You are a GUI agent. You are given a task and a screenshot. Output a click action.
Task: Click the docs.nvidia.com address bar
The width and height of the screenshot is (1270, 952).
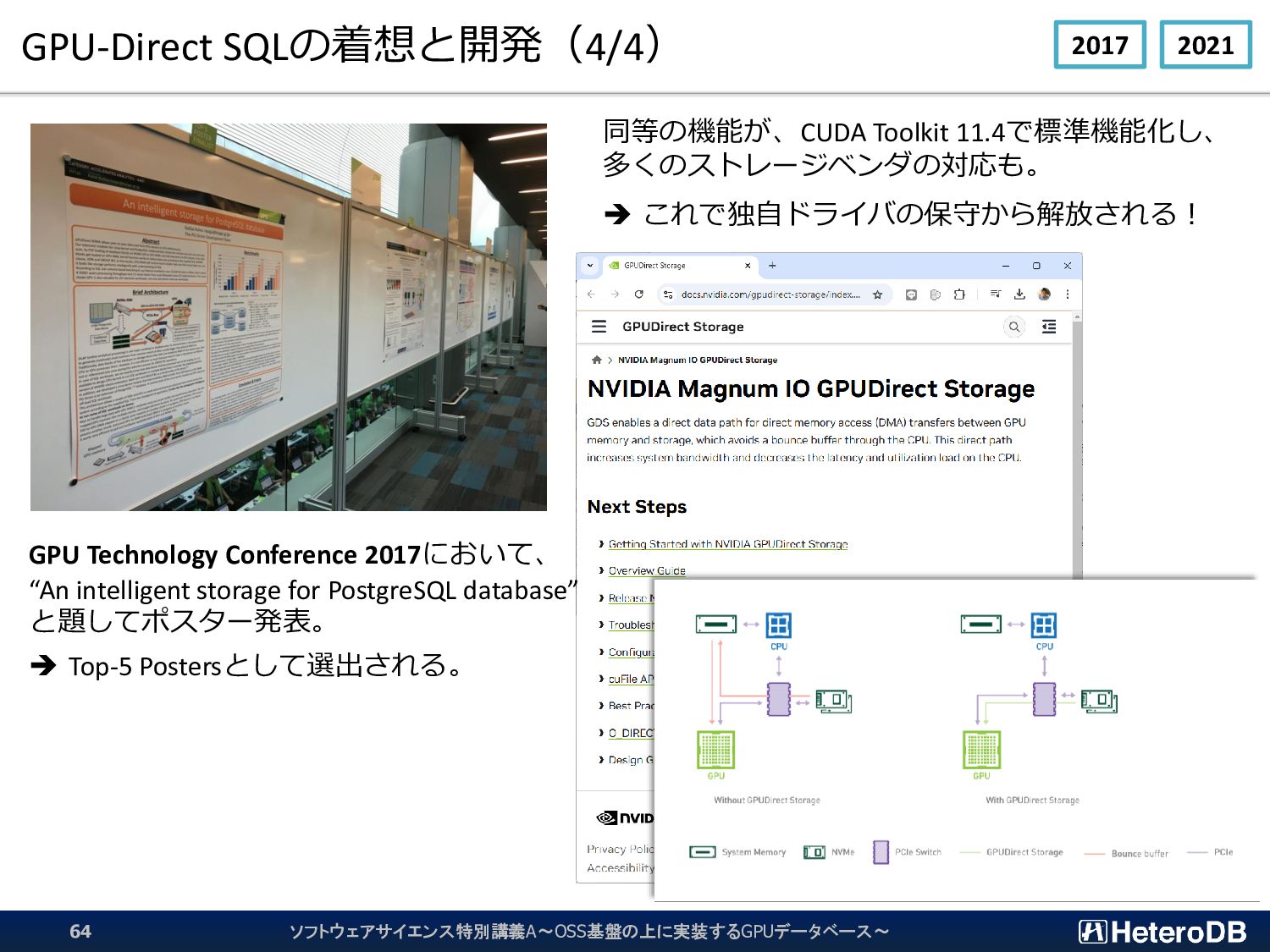(x=770, y=294)
